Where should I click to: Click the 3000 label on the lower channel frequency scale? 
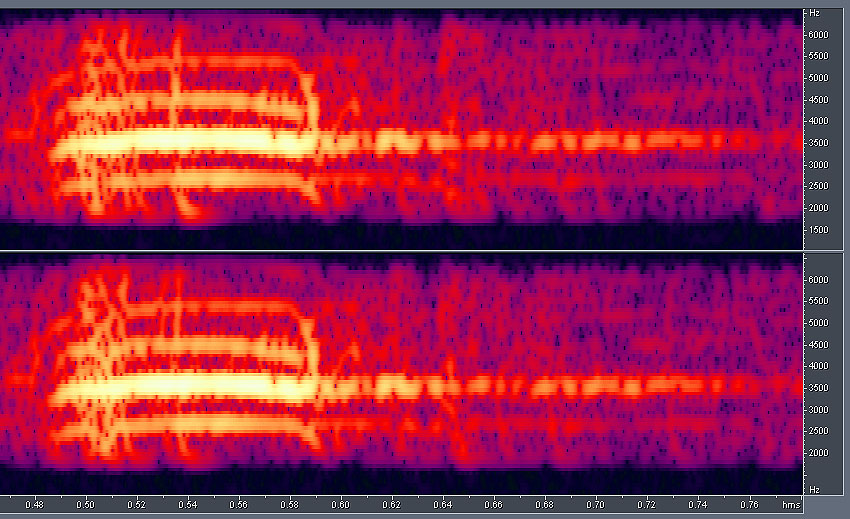pyautogui.click(x=819, y=410)
